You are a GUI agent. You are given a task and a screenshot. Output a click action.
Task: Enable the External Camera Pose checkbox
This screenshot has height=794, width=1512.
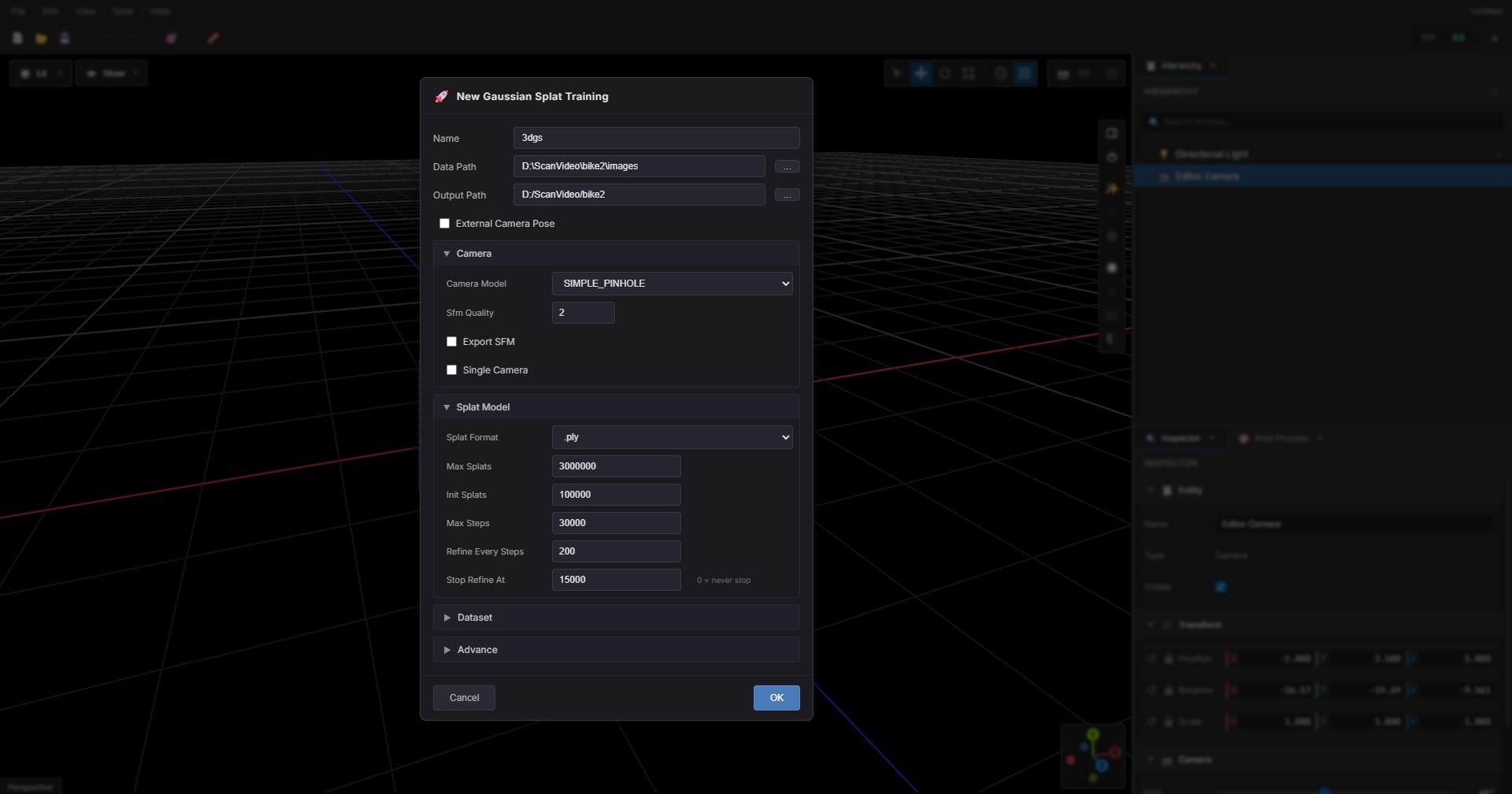coord(445,224)
